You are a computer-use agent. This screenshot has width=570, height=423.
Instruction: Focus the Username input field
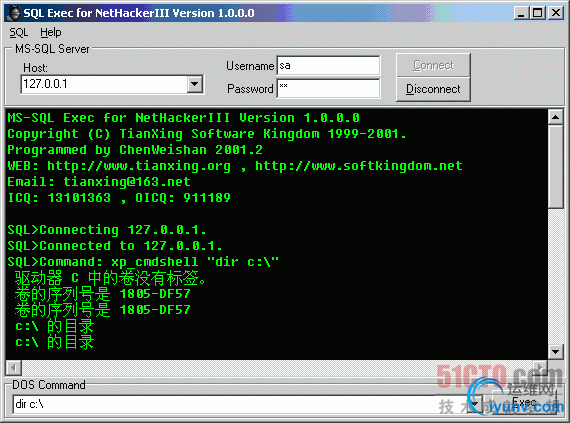coord(328,65)
